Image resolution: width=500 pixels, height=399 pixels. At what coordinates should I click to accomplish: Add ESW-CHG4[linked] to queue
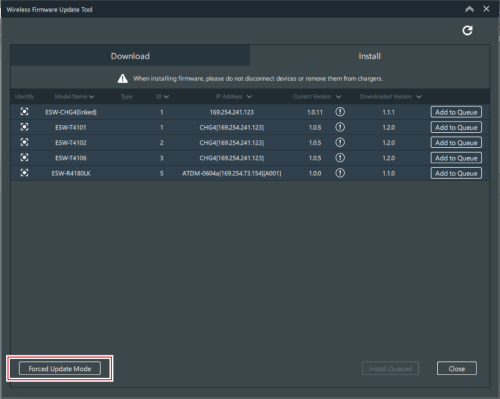click(456, 112)
